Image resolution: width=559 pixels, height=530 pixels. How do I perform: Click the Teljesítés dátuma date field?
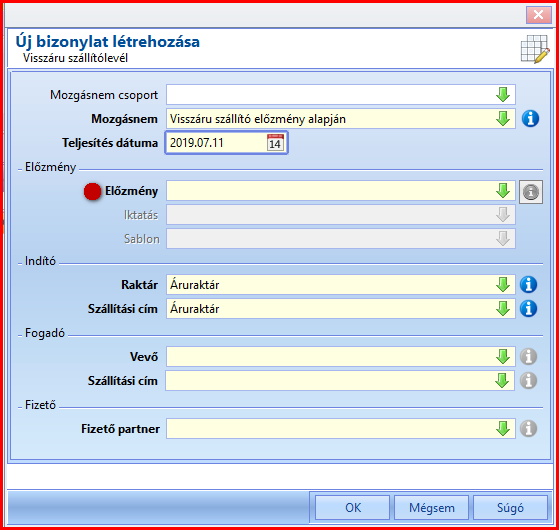226,143
